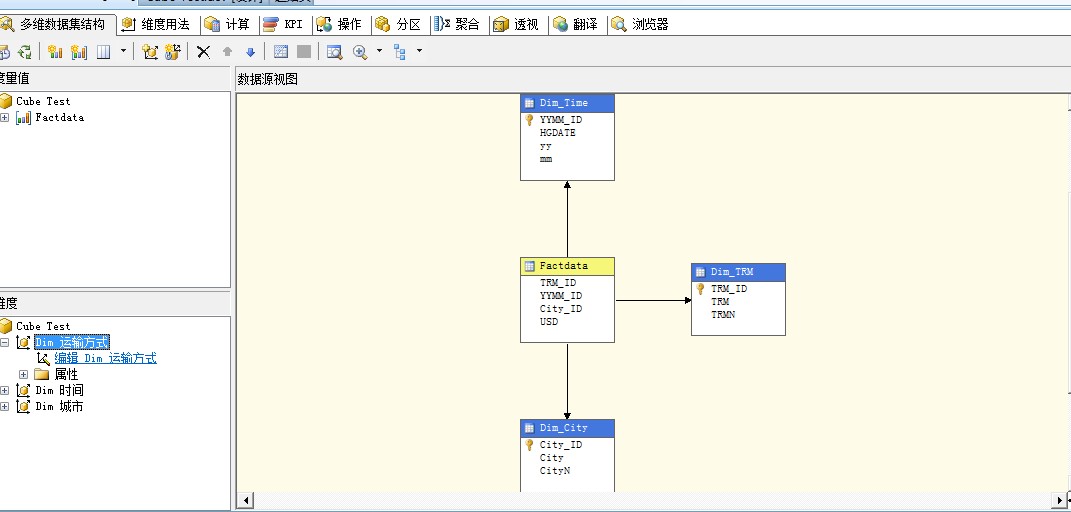Open the 分区 tab
This screenshot has width=1071, height=512.
(x=400, y=25)
